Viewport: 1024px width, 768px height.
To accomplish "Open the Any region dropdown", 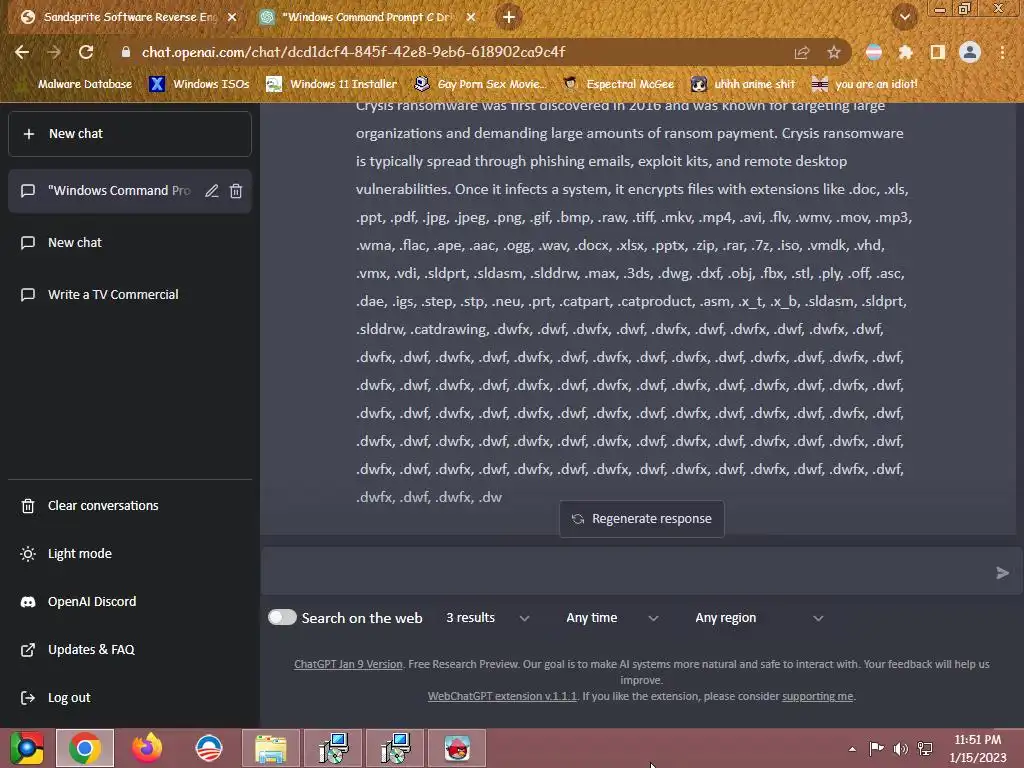I will [x=759, y=618].
